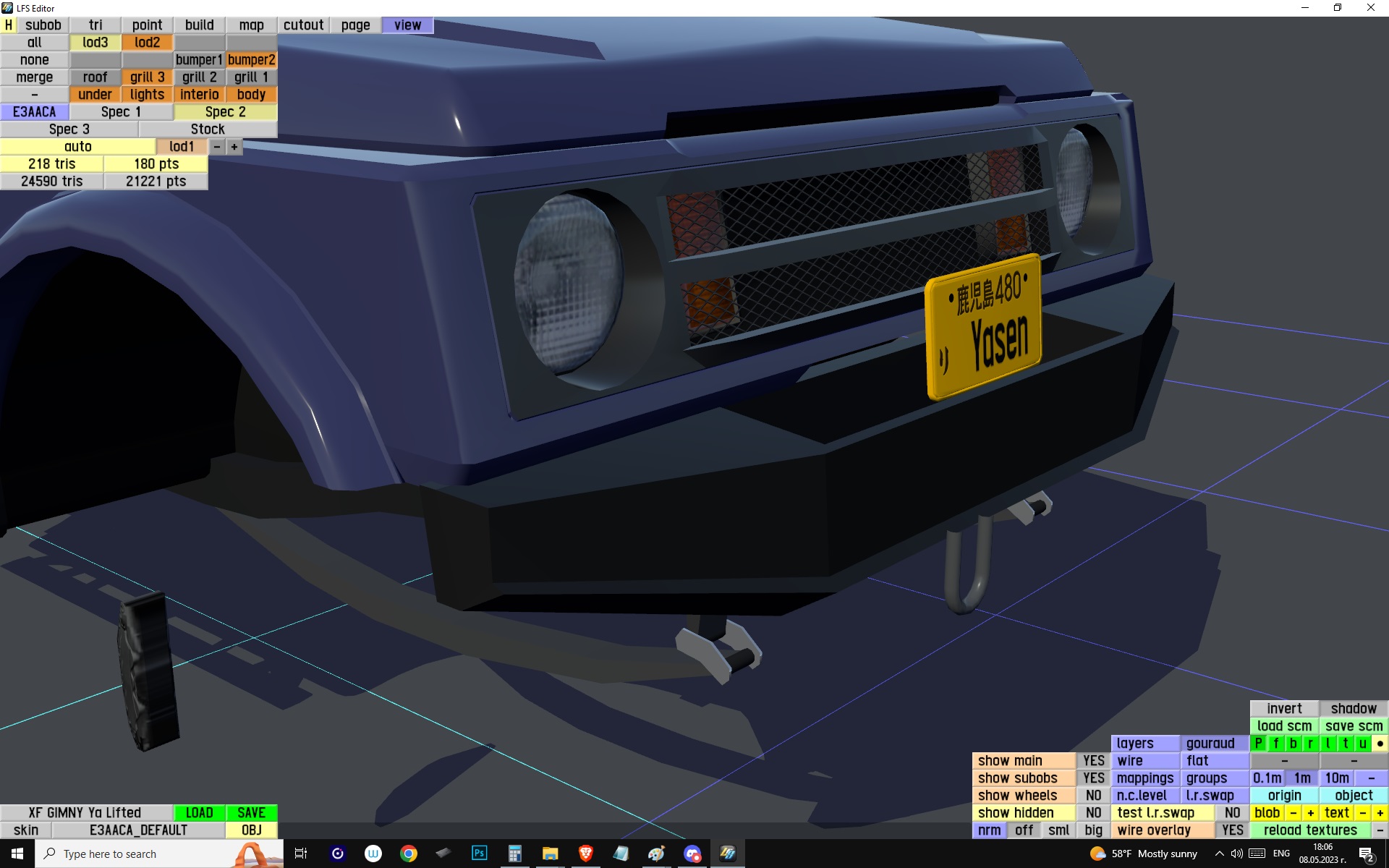Click the green f view button

(1276, 743)
